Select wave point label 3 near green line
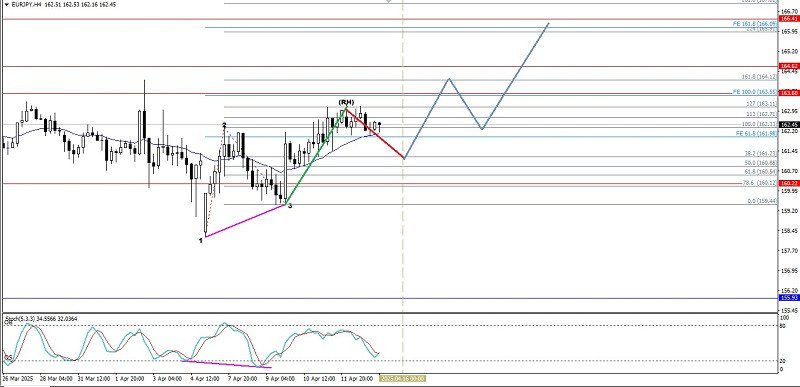This screenshot has width=800, height=387. click(x=290, y=206)
